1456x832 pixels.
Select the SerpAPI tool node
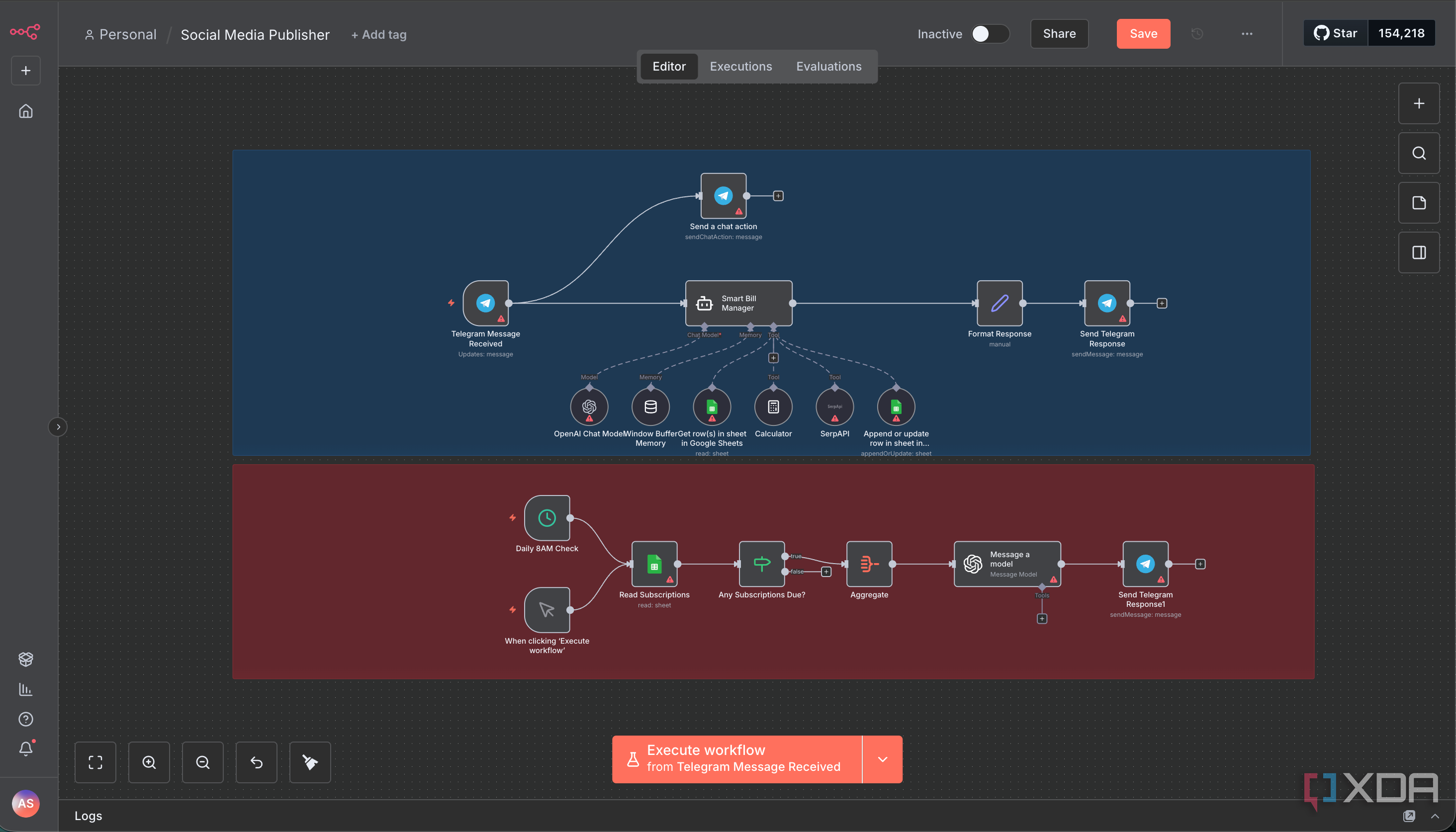tap(835, 407)
